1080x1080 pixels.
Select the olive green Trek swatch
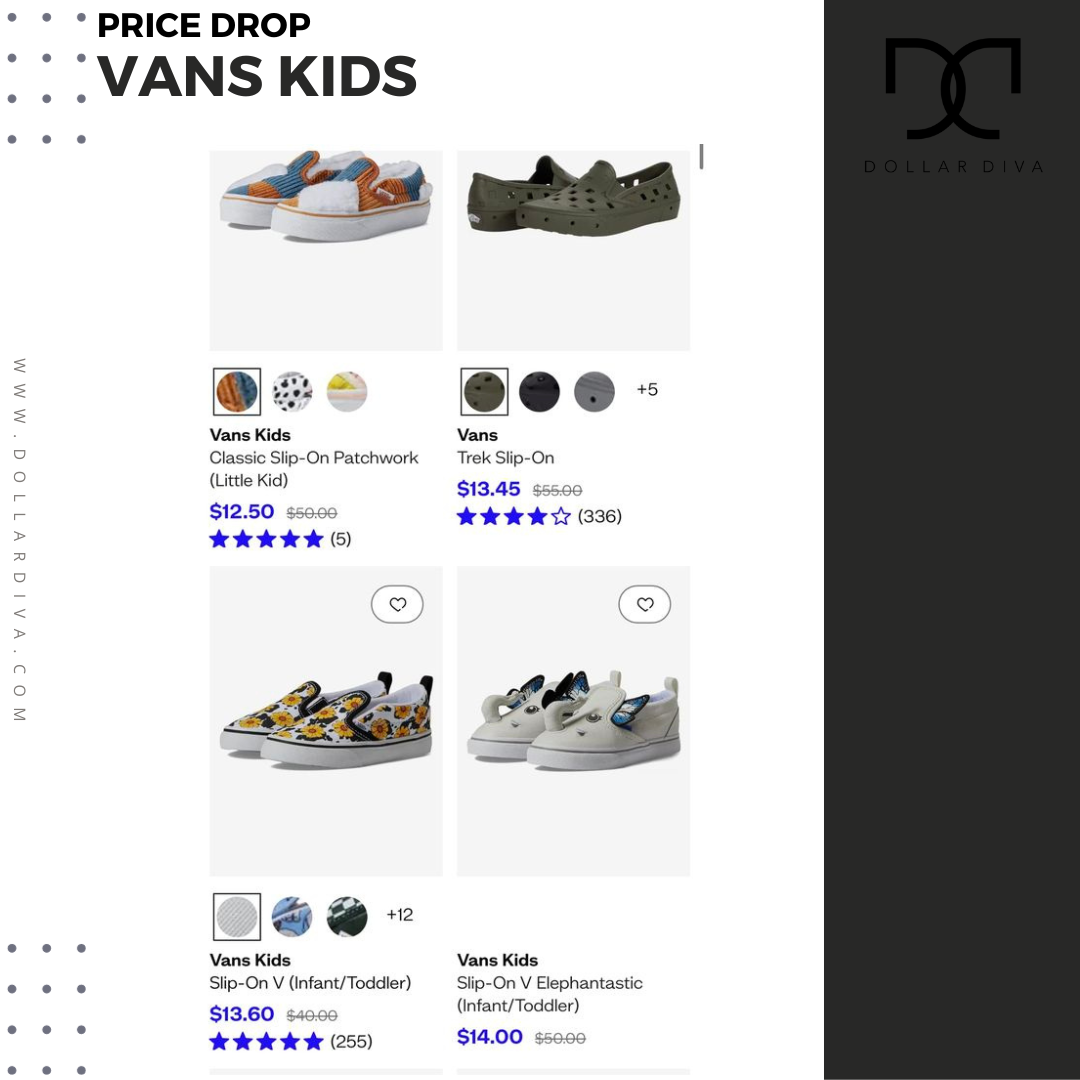pos(484,392)
